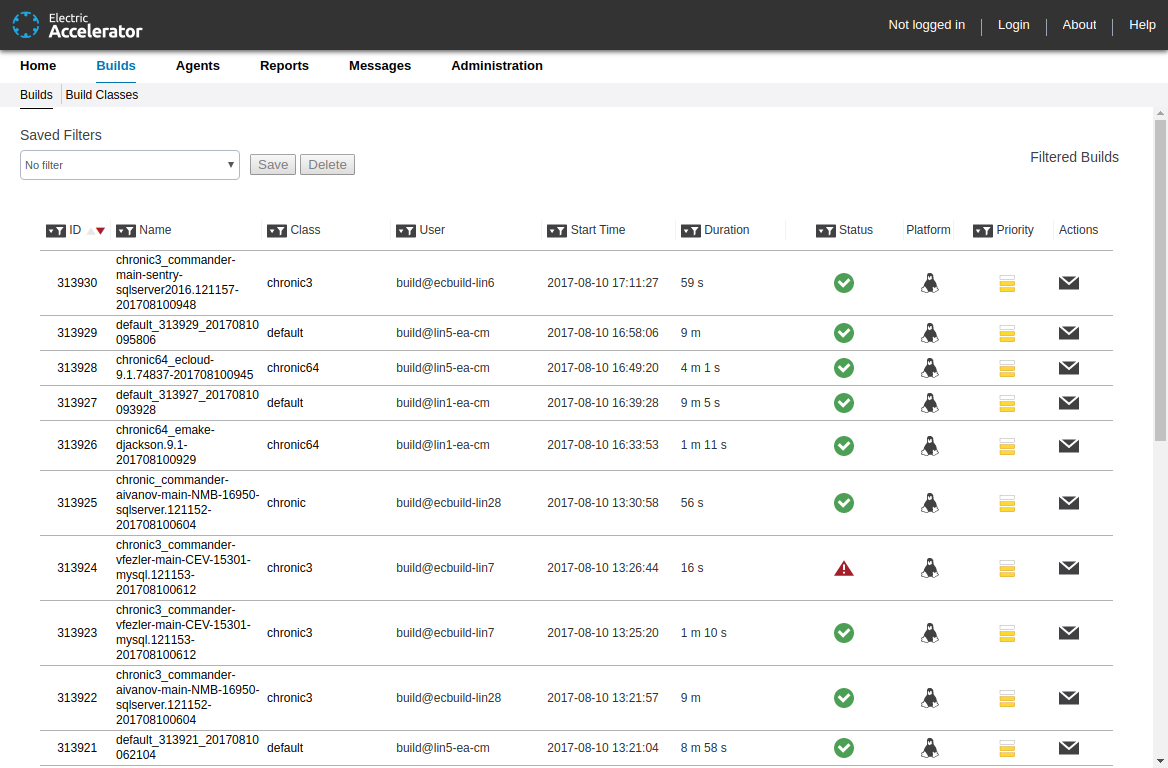Image resolution: width=1168 pixels, height=768 pixels.
Task: Click the Electric Accelerator logo
Action: pos(77,25)
